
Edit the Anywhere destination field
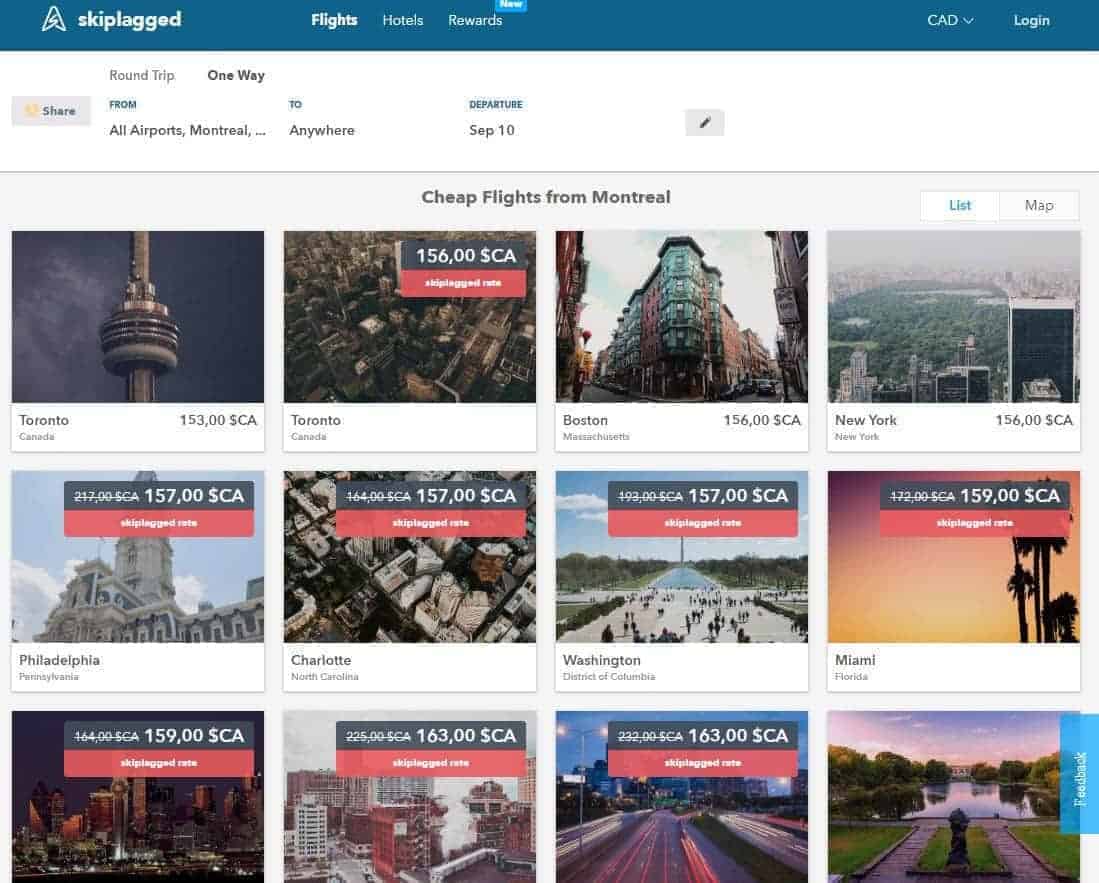pyautogui.click(x=322, y=130)
